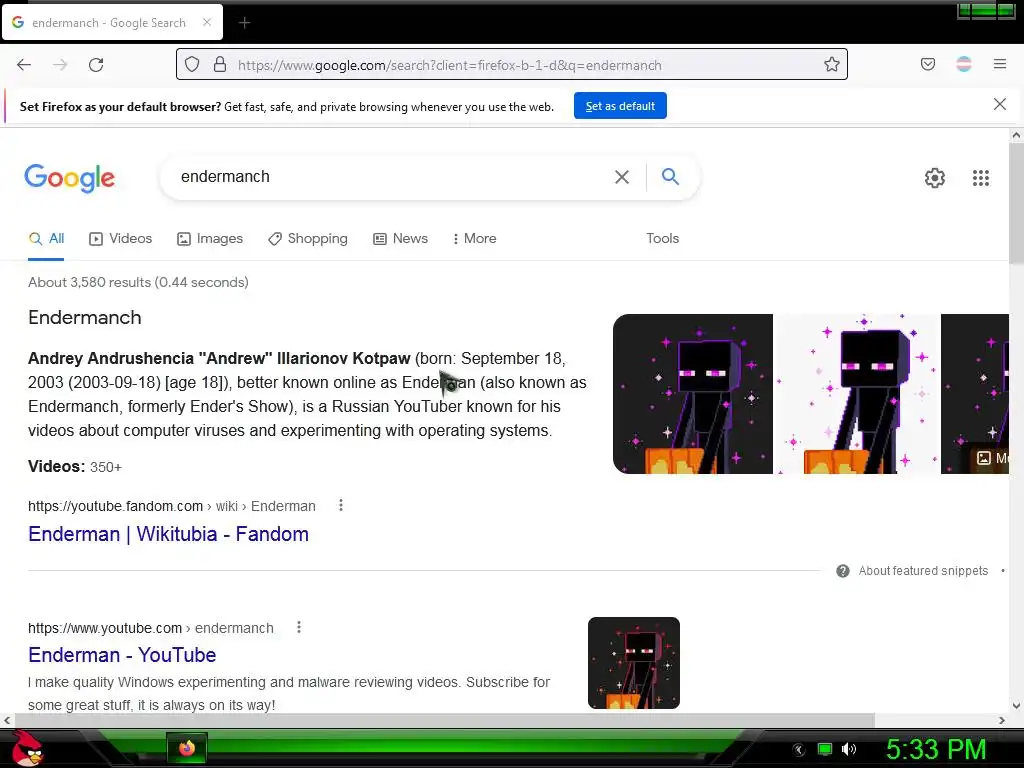Bookmark this page with the star

(x=831, y=64)
